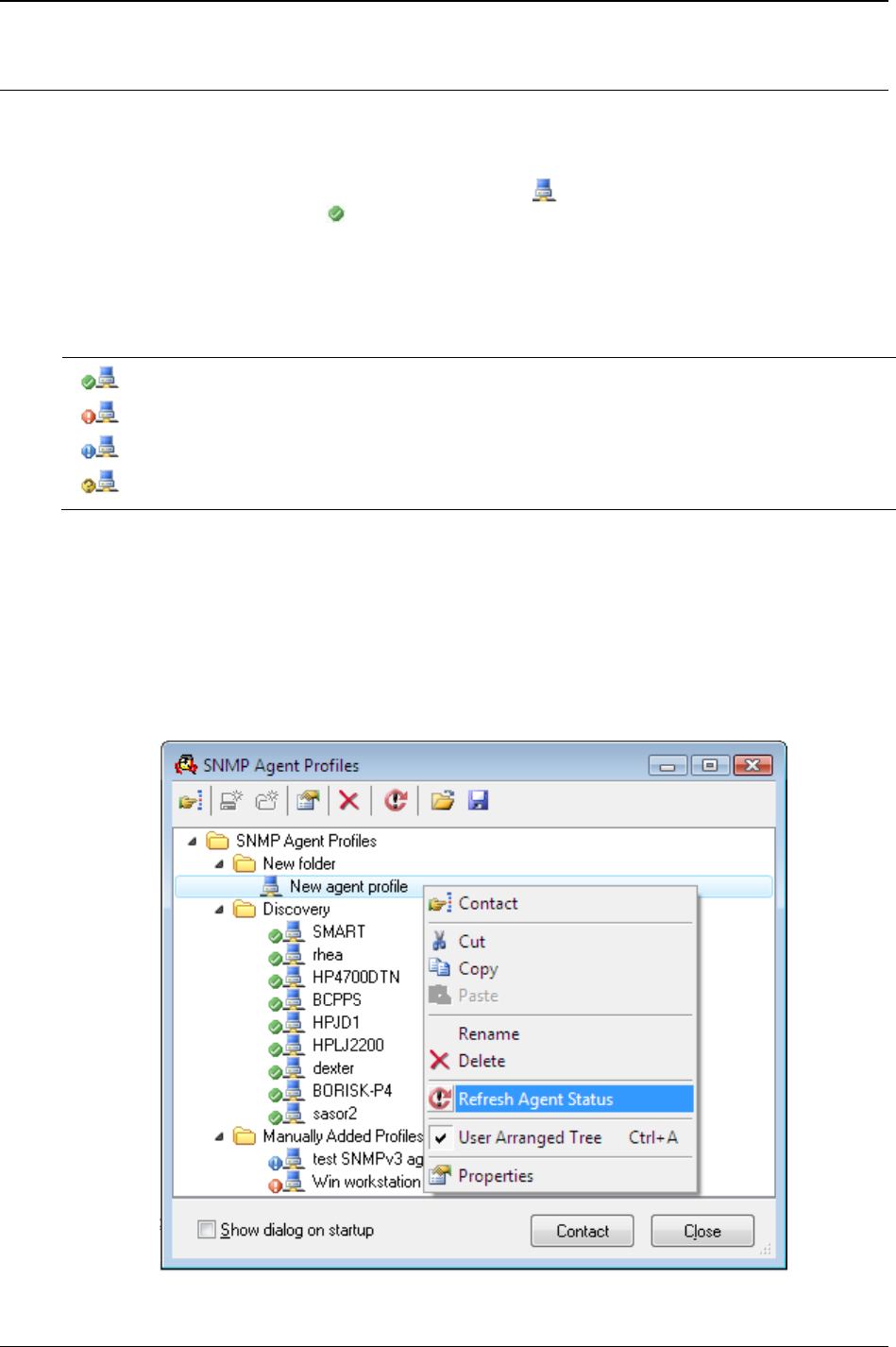Select the Win workstation label
Screen dimensions: 896x1347
[366, 1182]
